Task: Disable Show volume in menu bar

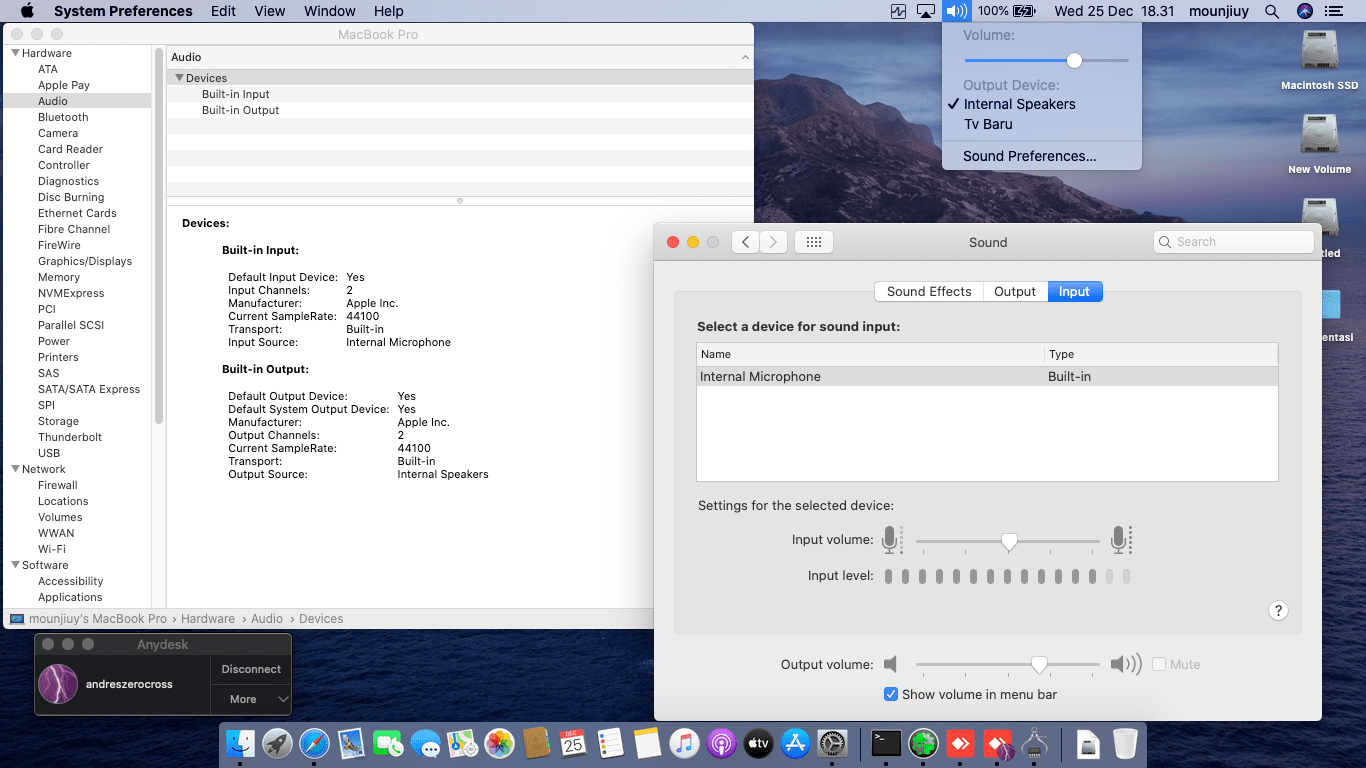Action: 891,694
